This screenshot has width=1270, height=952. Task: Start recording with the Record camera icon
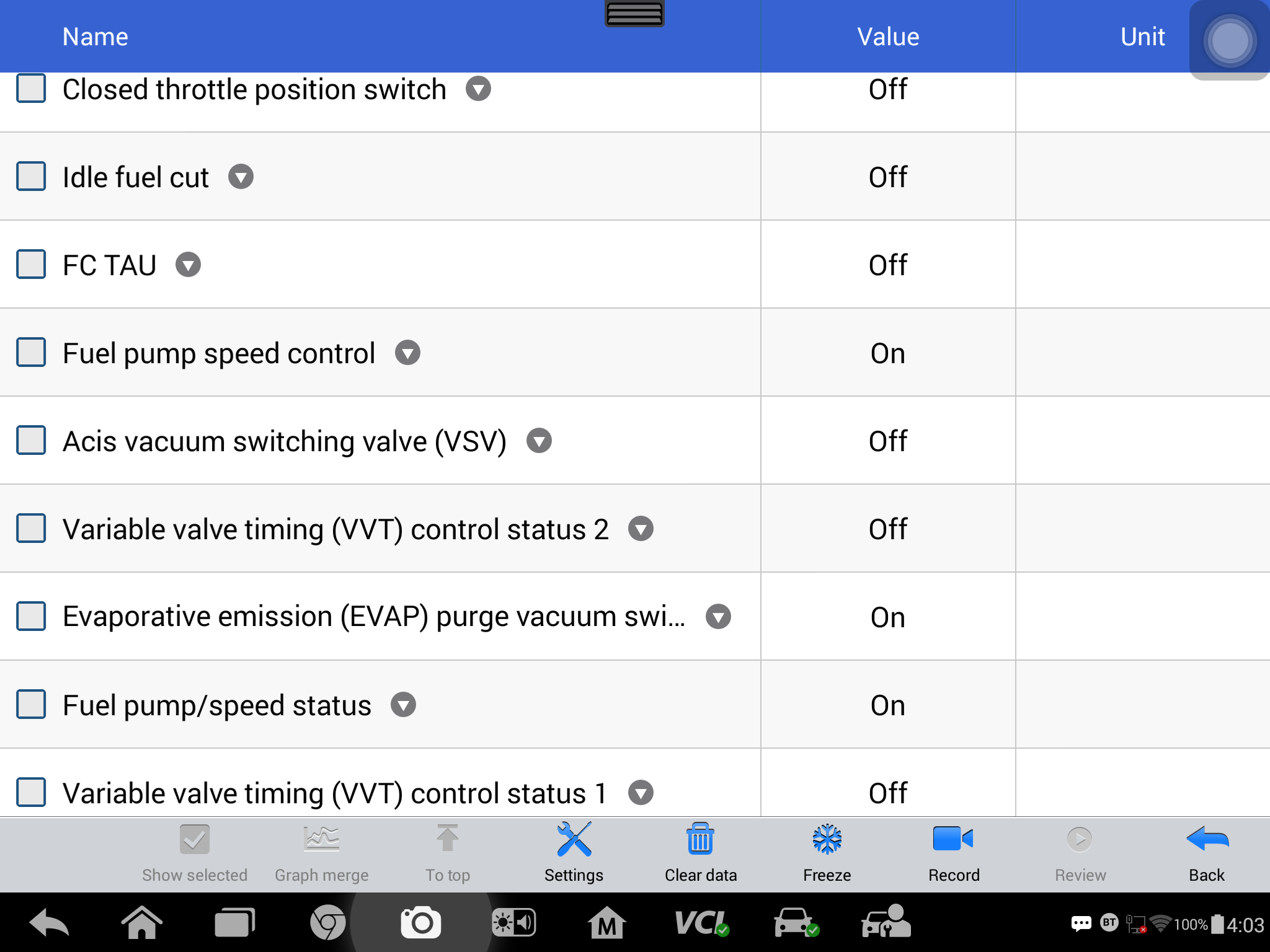(954, 853)
